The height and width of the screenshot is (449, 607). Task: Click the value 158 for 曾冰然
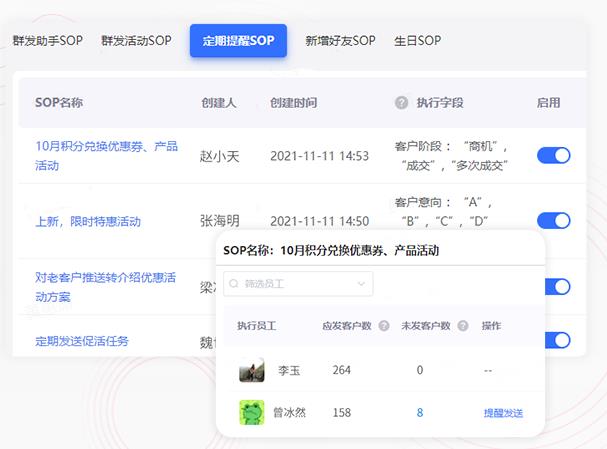pyautogui.click(x=341, y=413)
